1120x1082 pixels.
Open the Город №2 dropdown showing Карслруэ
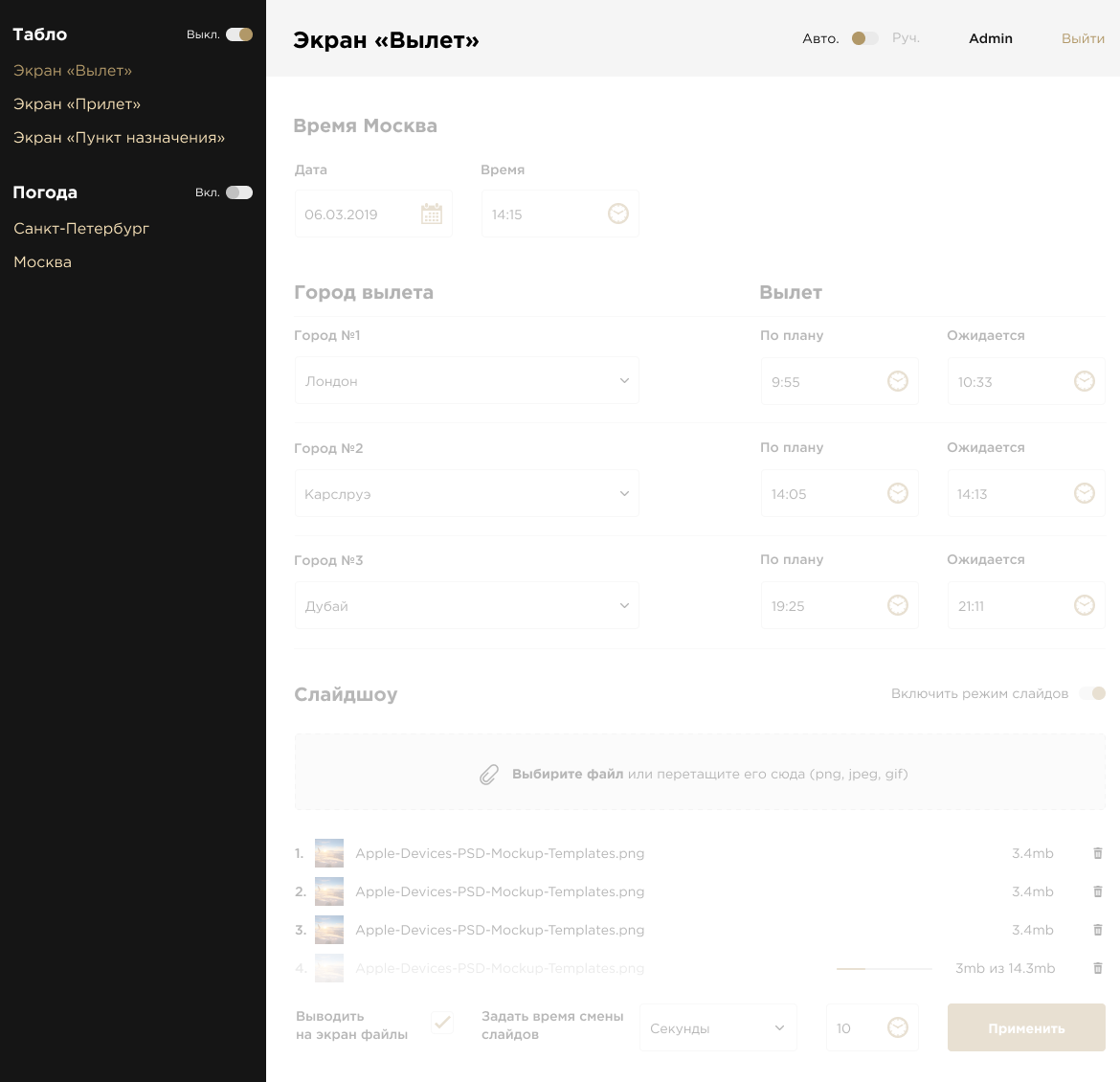[467, 494]
